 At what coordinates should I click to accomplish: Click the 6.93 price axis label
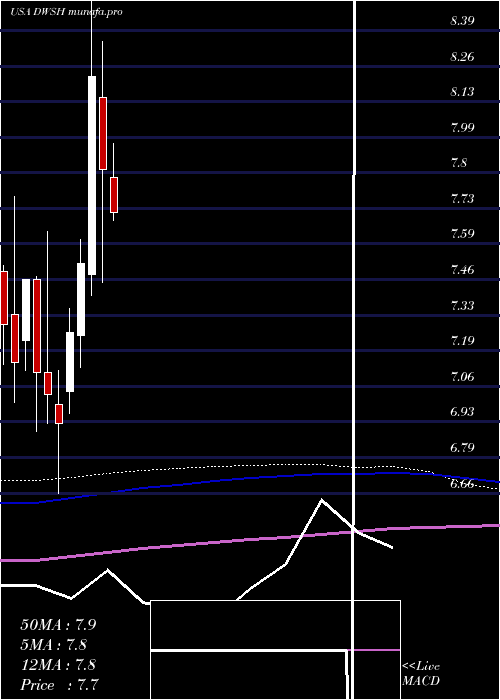[462, 412]
